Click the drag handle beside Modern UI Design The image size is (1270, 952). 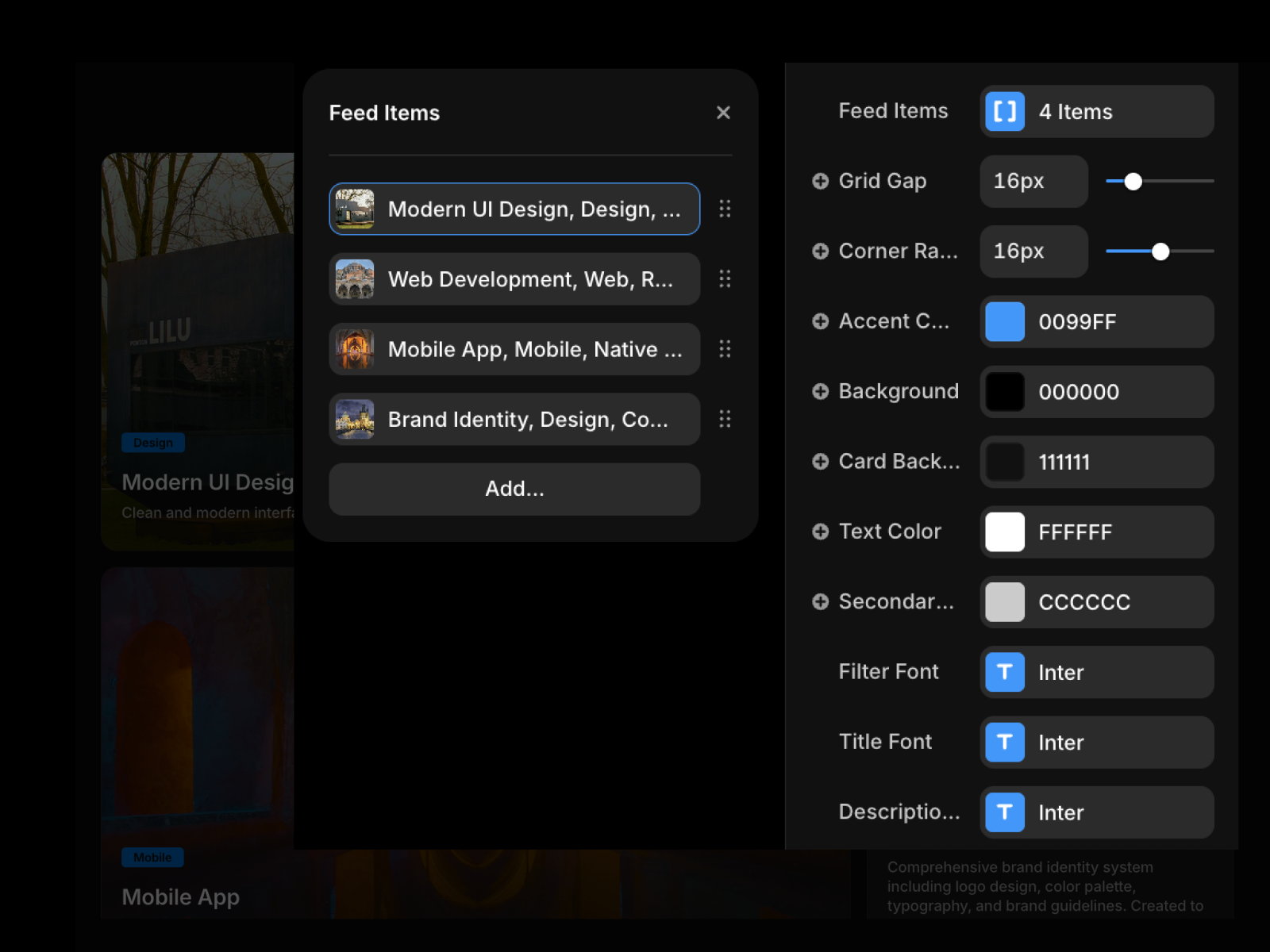pyautogui.click(x=725, y=209)
